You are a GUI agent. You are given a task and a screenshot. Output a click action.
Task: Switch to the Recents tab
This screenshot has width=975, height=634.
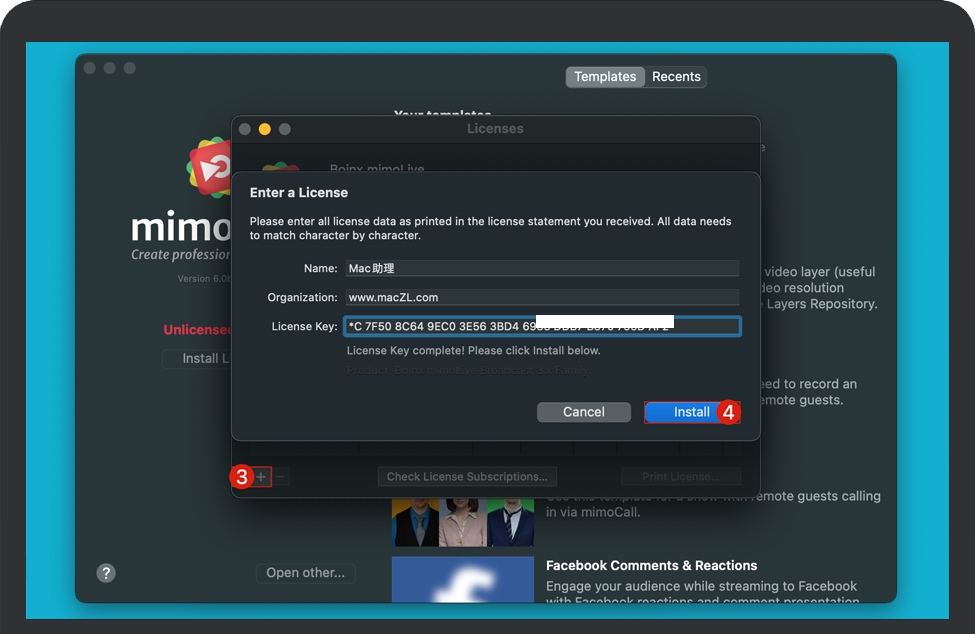tap(676, 76)
